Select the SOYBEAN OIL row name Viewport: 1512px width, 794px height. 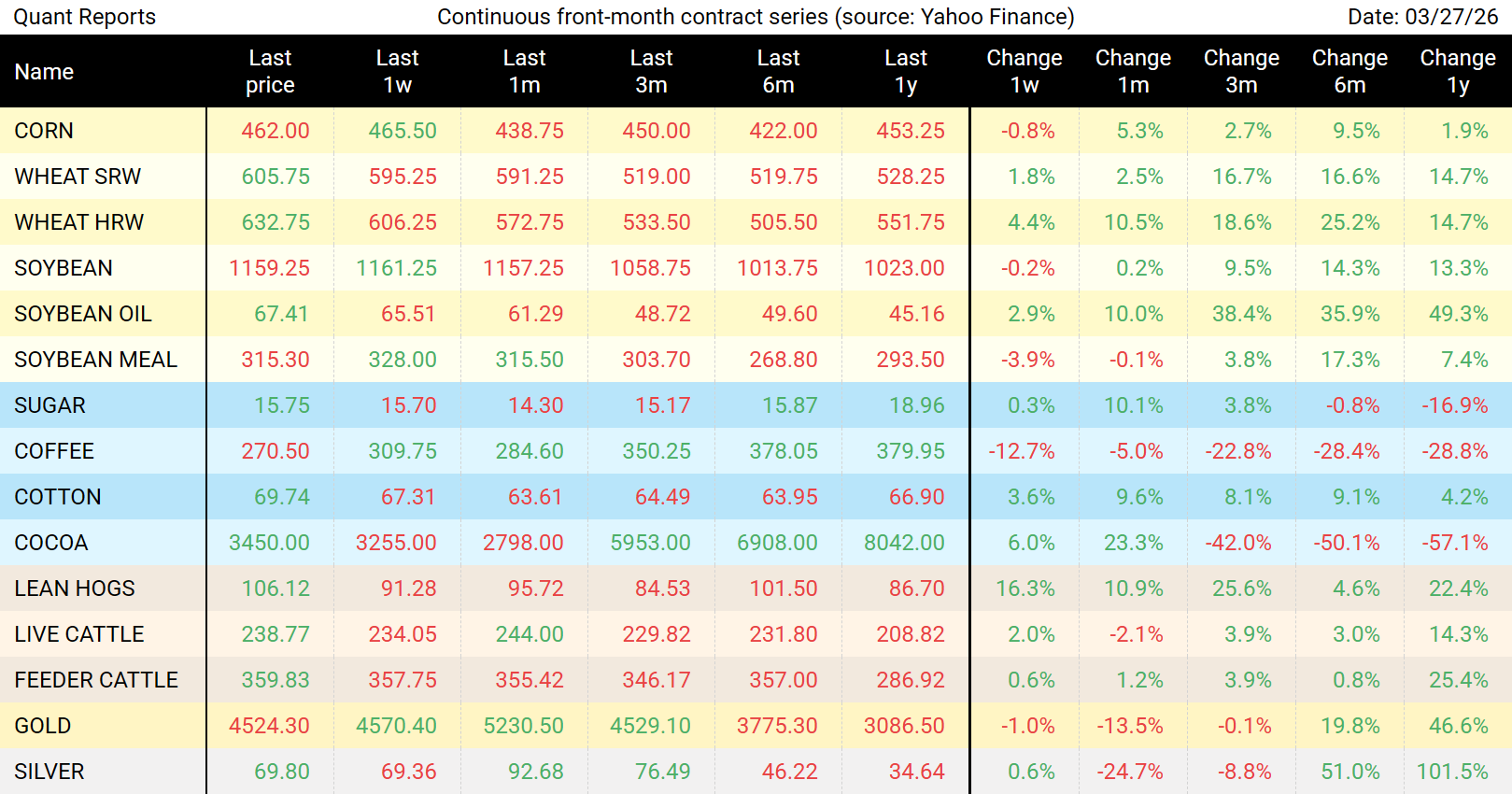coord(83,314)
